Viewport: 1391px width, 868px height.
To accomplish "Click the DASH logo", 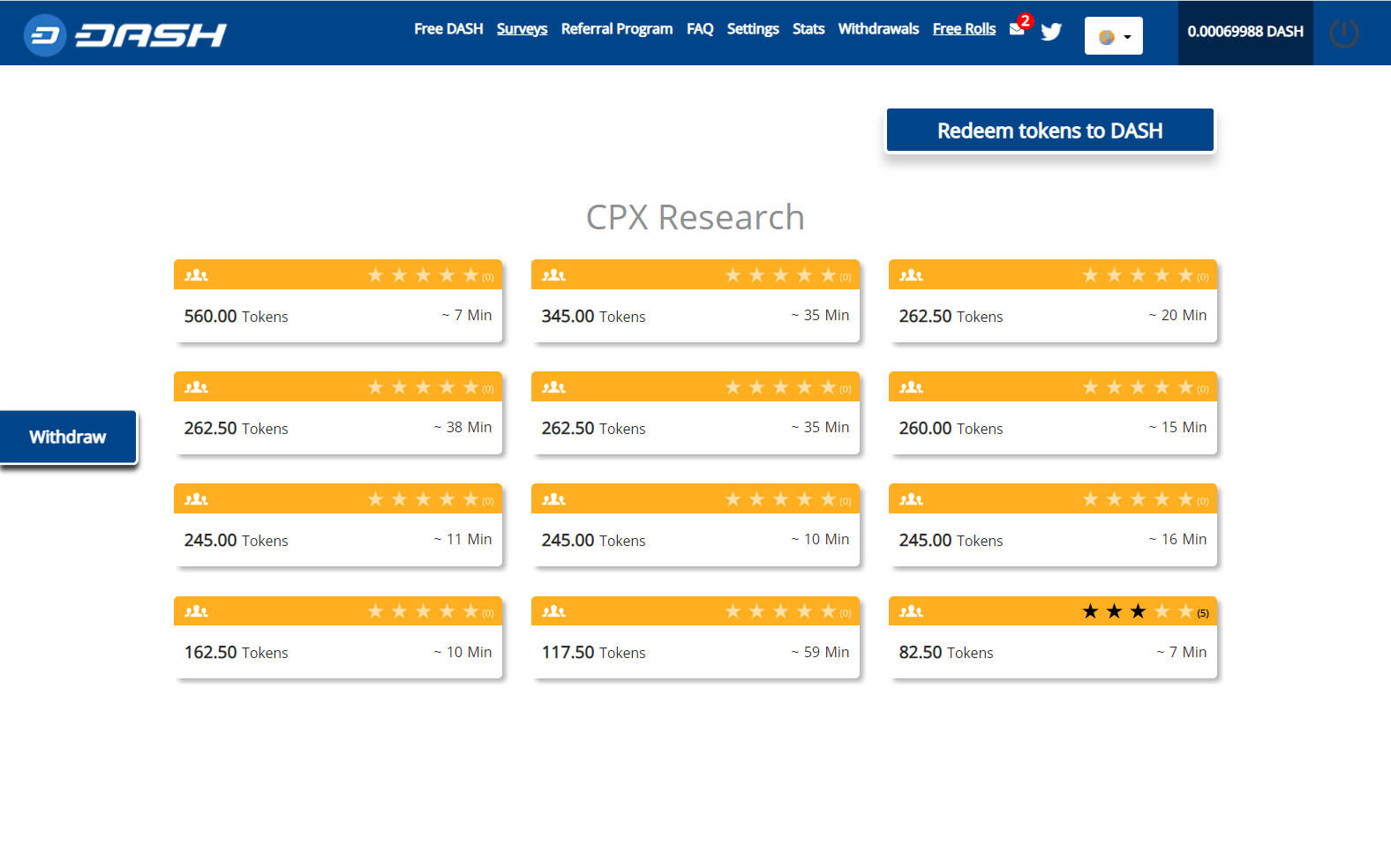I will [125, 34].
